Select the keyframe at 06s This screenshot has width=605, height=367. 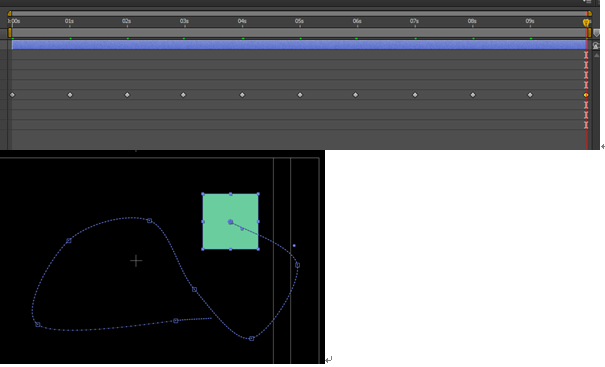pos(355,95)
